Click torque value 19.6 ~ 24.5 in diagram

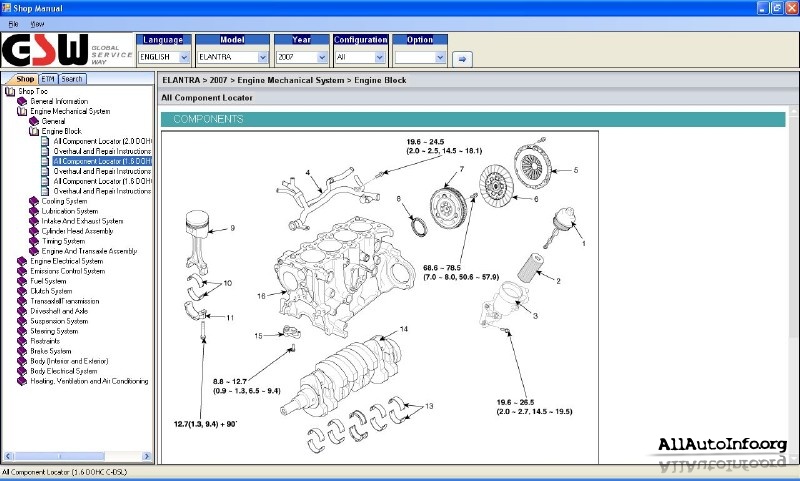(426, 142)
